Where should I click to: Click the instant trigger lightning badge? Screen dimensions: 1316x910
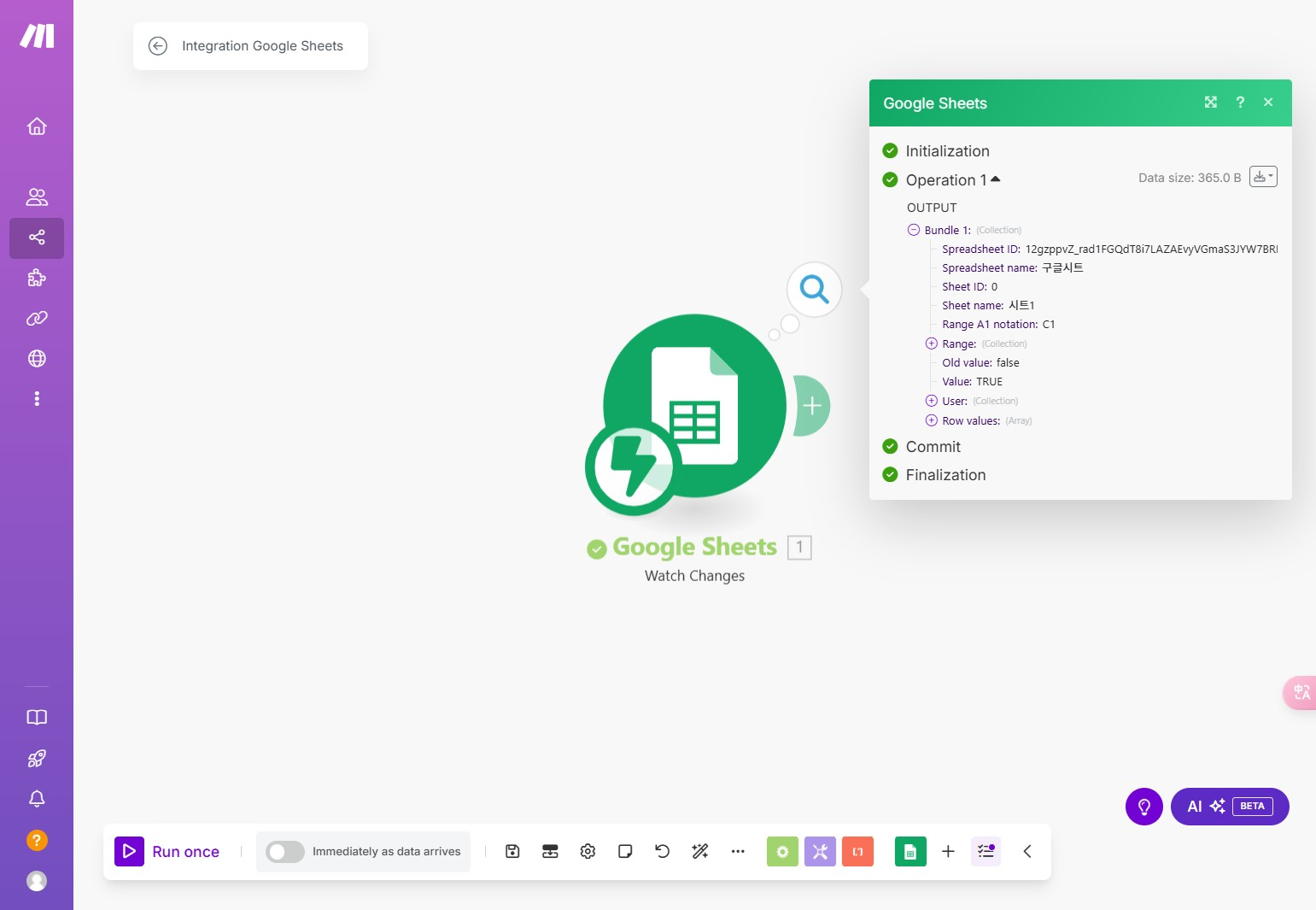(x=634, y=467)
